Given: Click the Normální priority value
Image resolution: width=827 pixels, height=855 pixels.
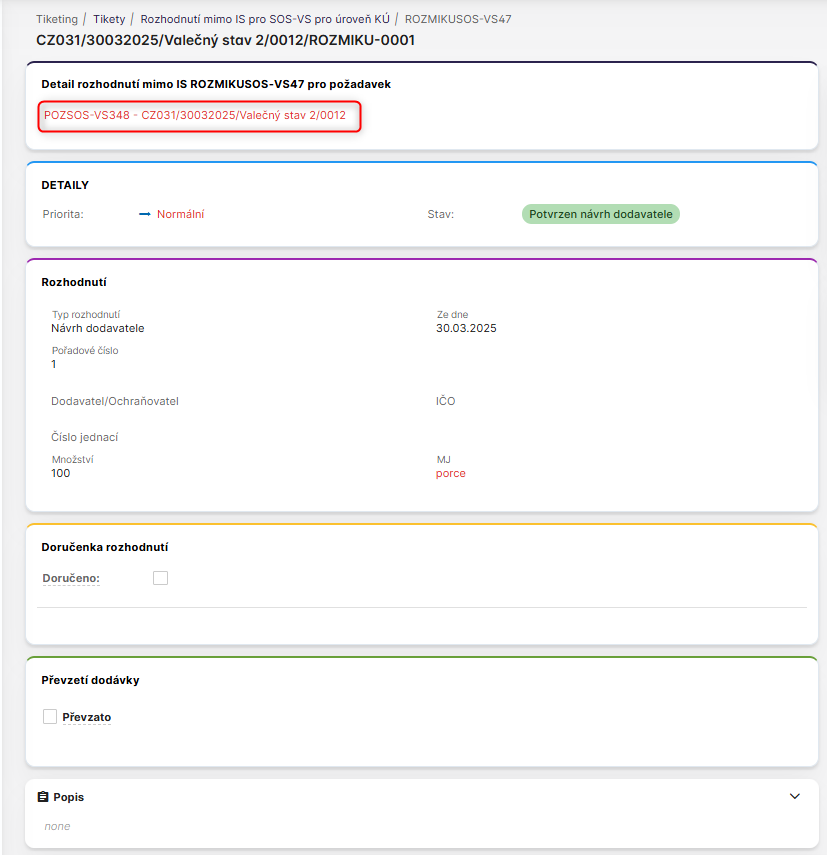Looking at the screenshot, I should coord(180,214).
